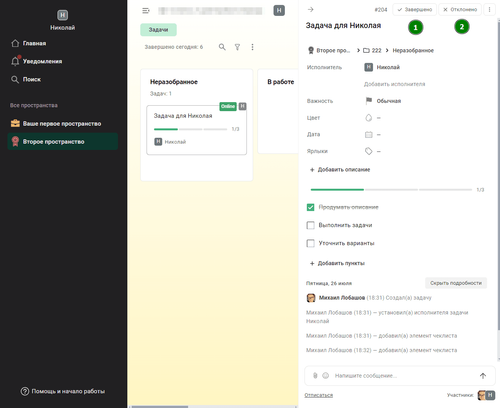
Task: Open task panel three-dot menu
Action: (x=489, y=10)
